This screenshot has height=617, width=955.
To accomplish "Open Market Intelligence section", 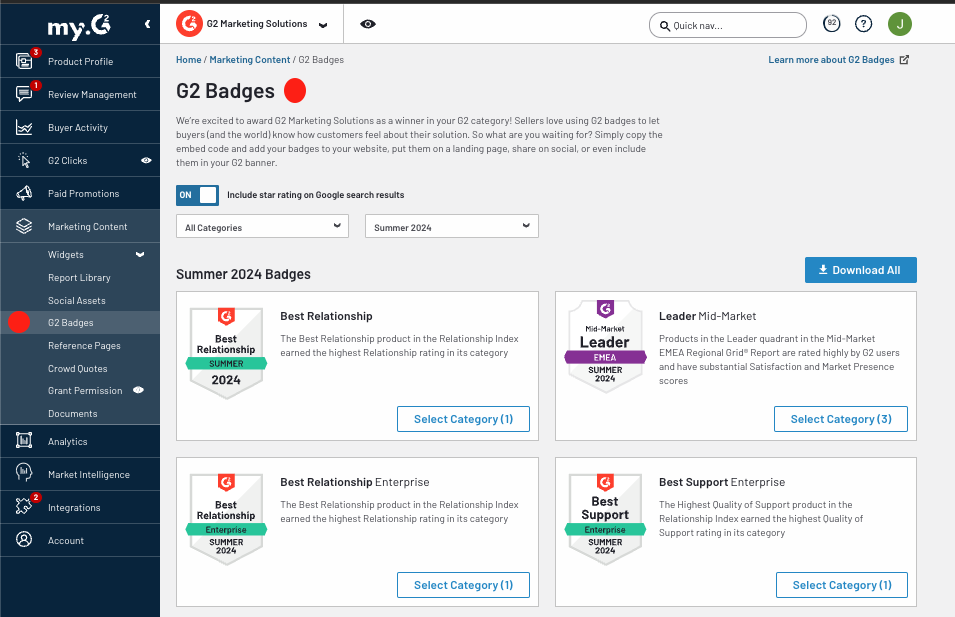I will click(80, 474).
